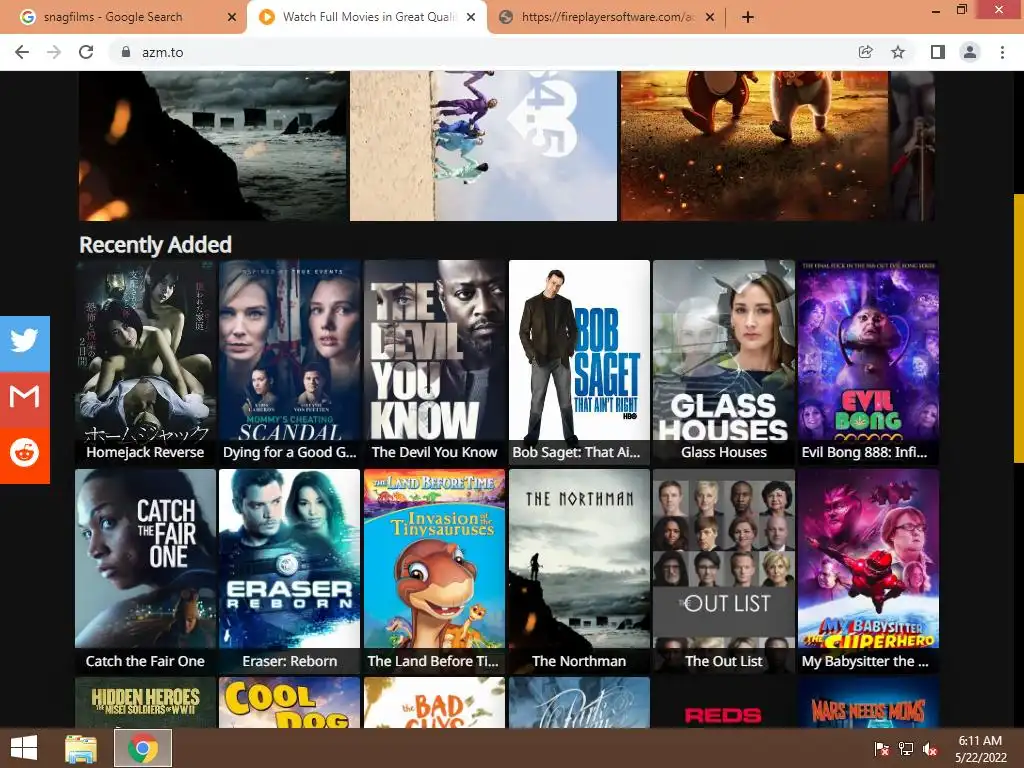Open Eraser: Reborn movie poster

point(289,571)
